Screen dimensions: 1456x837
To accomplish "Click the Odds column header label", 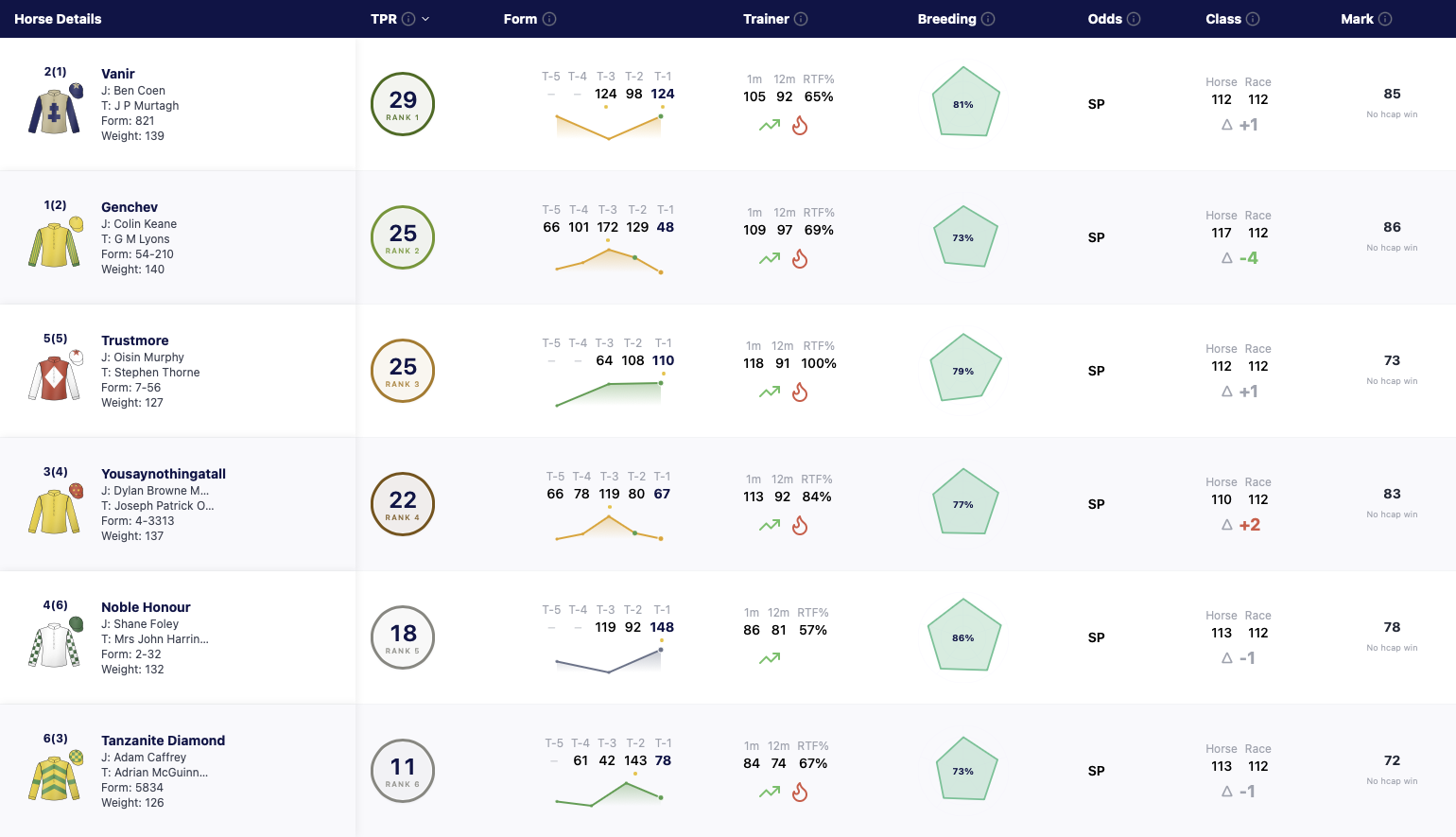I will point(1105,19).
